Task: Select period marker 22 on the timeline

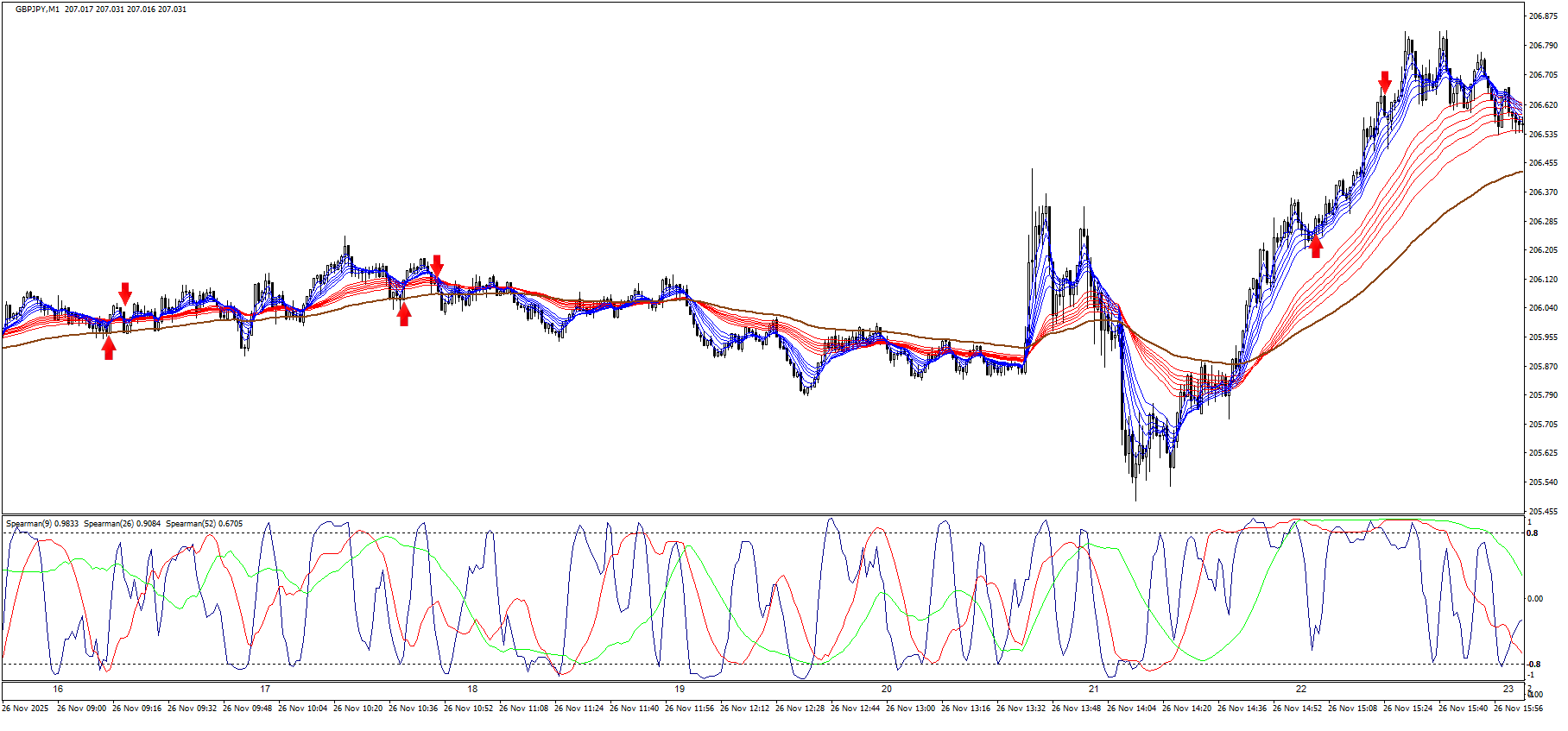Action: 1301,689
